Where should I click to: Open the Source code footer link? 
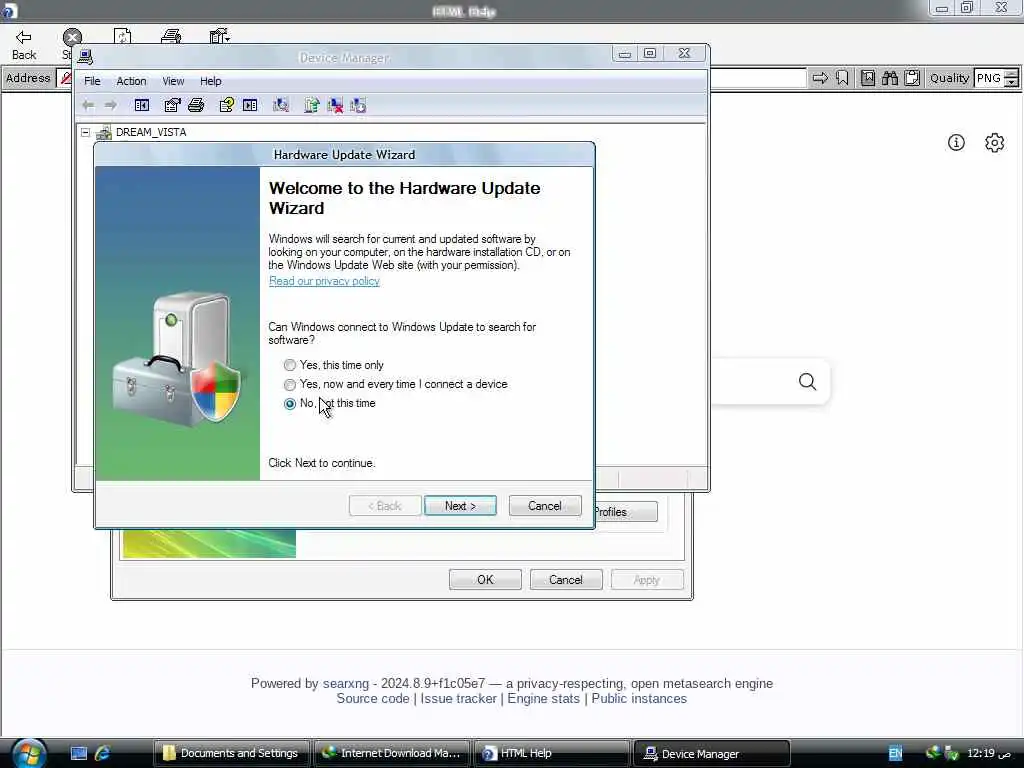point(373,698)
